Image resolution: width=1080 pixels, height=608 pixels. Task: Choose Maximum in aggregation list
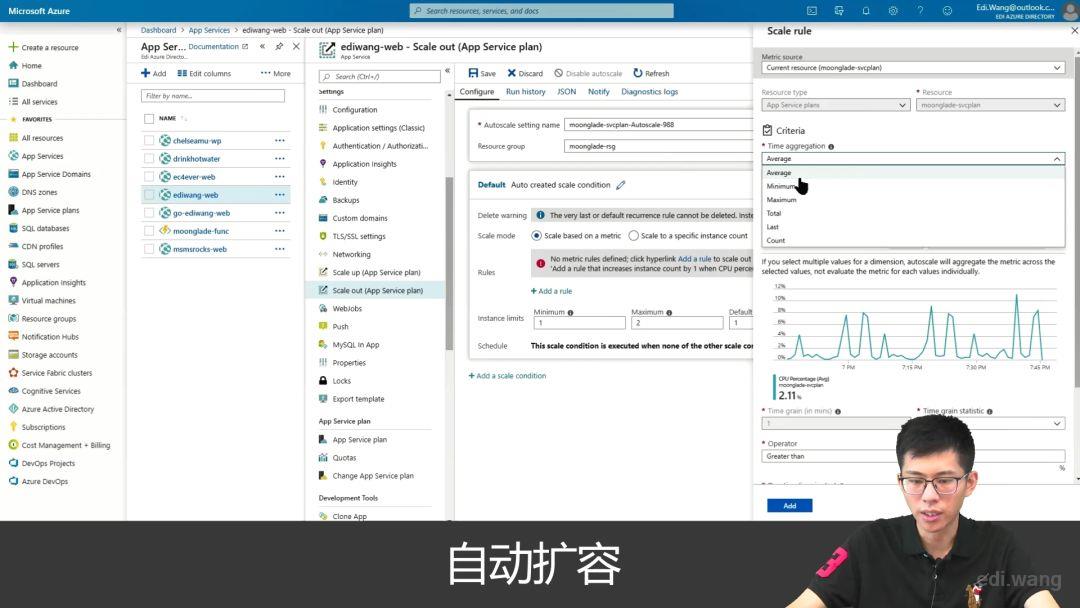point(913,200)
